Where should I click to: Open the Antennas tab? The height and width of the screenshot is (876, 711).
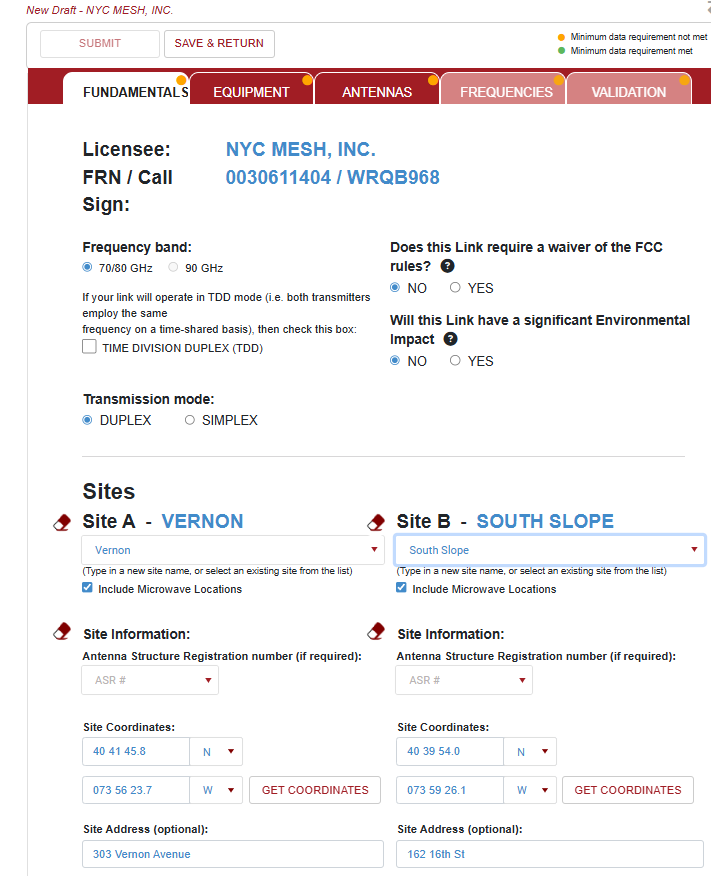377,92
